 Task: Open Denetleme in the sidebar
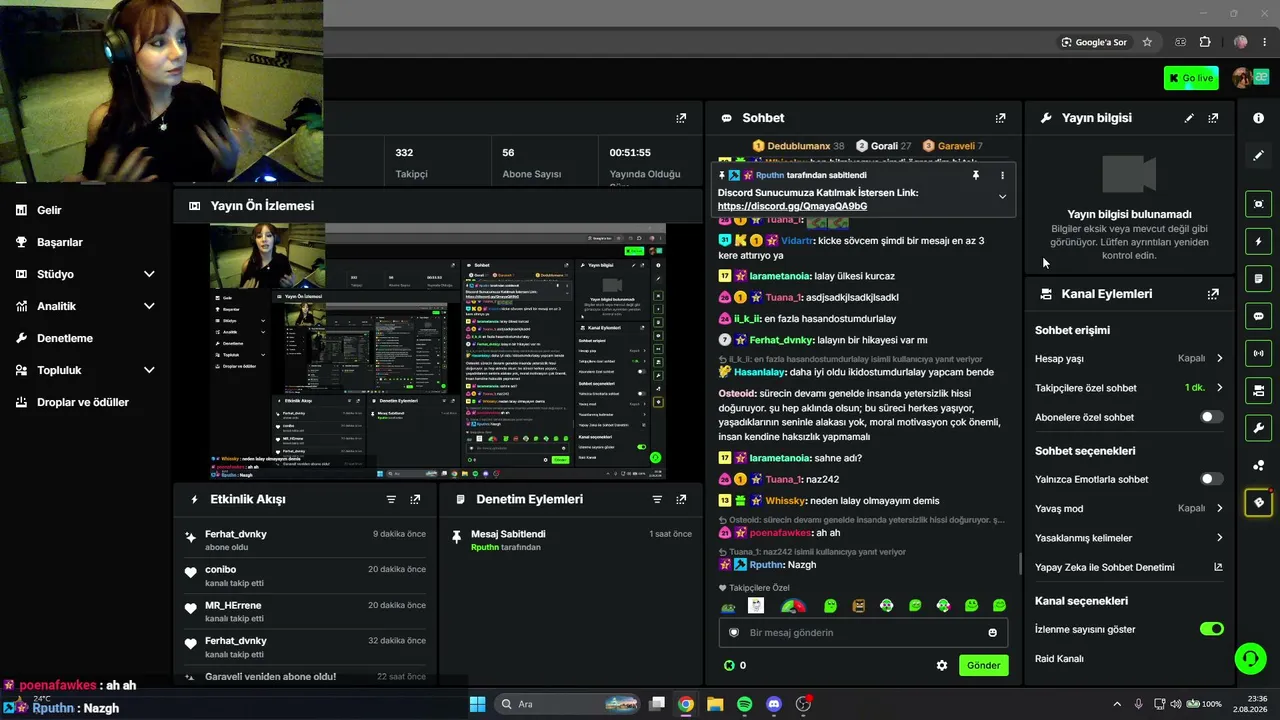(64, 338)
